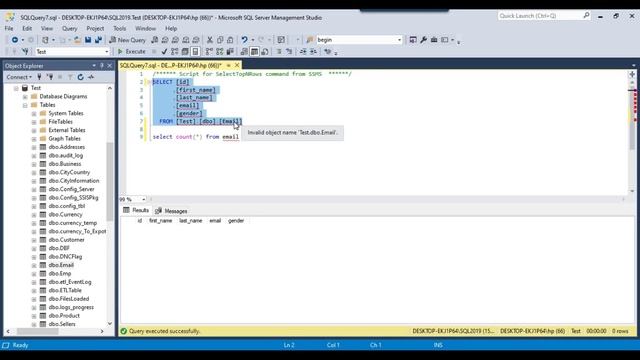
Task: Click the Decrease Indent icon
Action: [x=303, y=51]
